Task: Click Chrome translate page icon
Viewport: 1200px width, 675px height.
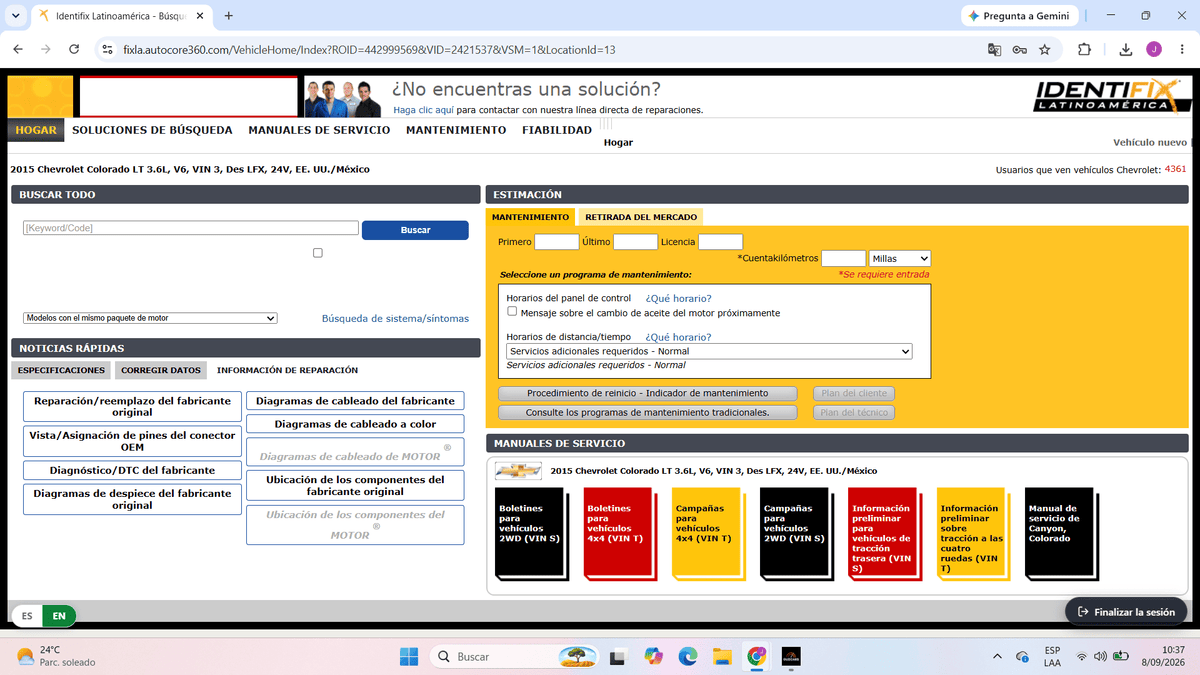Action: pos(994,49)
